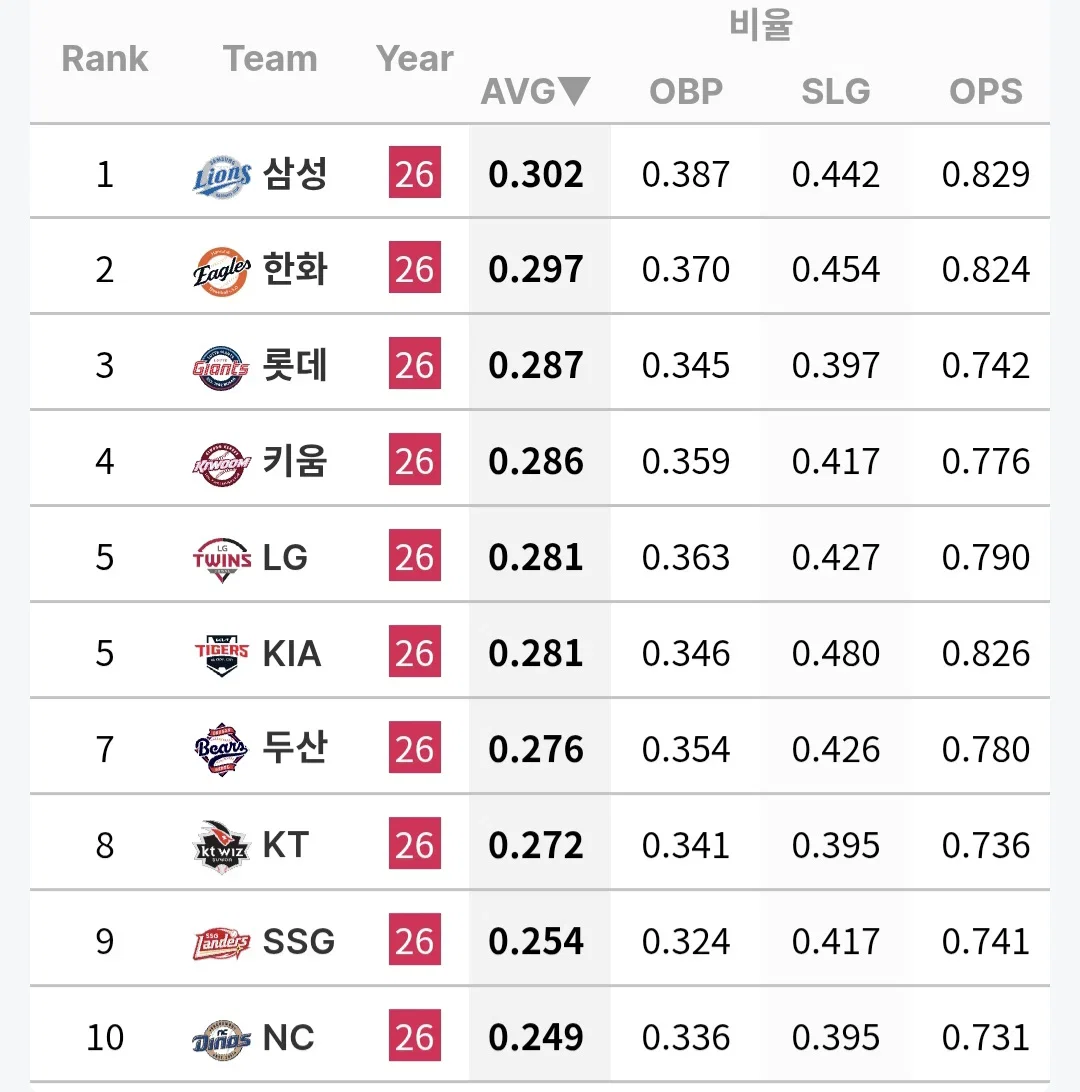1080x1092 pixels.
Task: Click the Samsung Lions team logo
Action: [x=221, y=176]
